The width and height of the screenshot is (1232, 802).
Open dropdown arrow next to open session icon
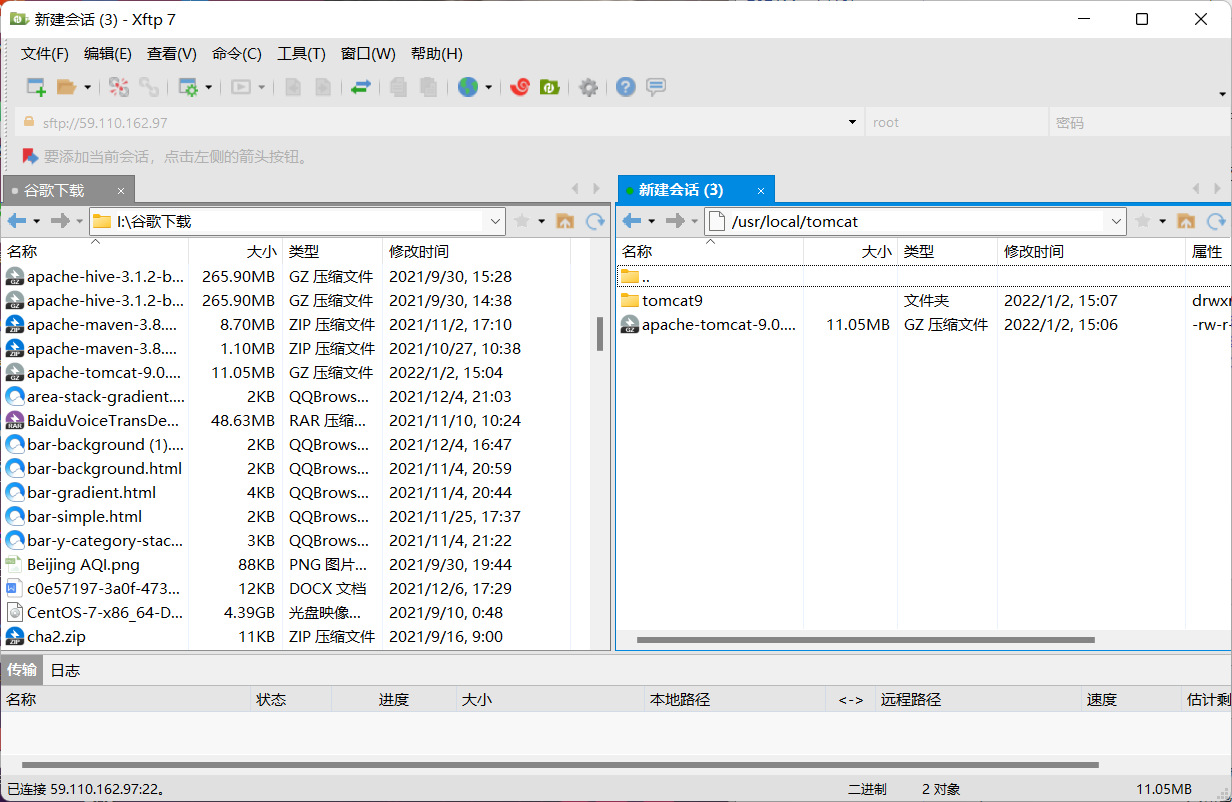click(87, 87)
